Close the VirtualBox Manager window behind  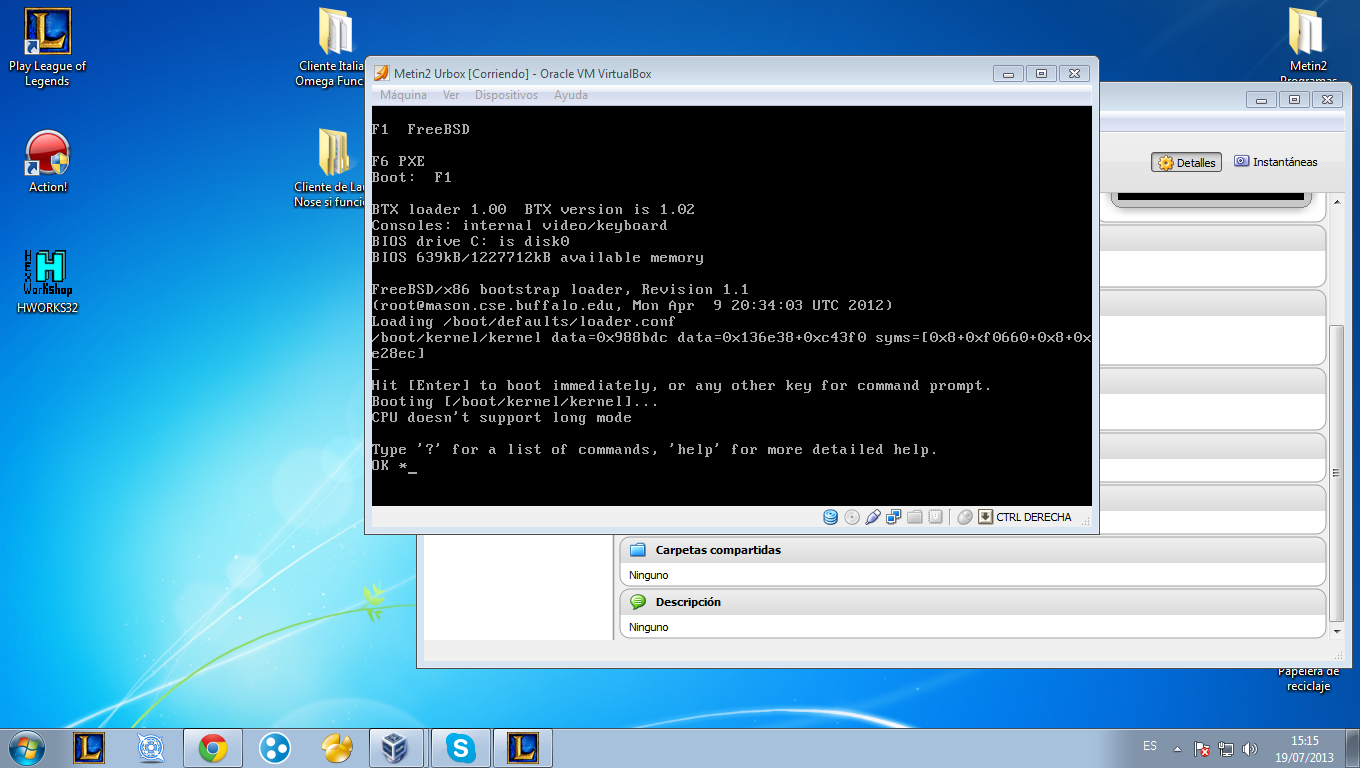(x=1328, y=99)
